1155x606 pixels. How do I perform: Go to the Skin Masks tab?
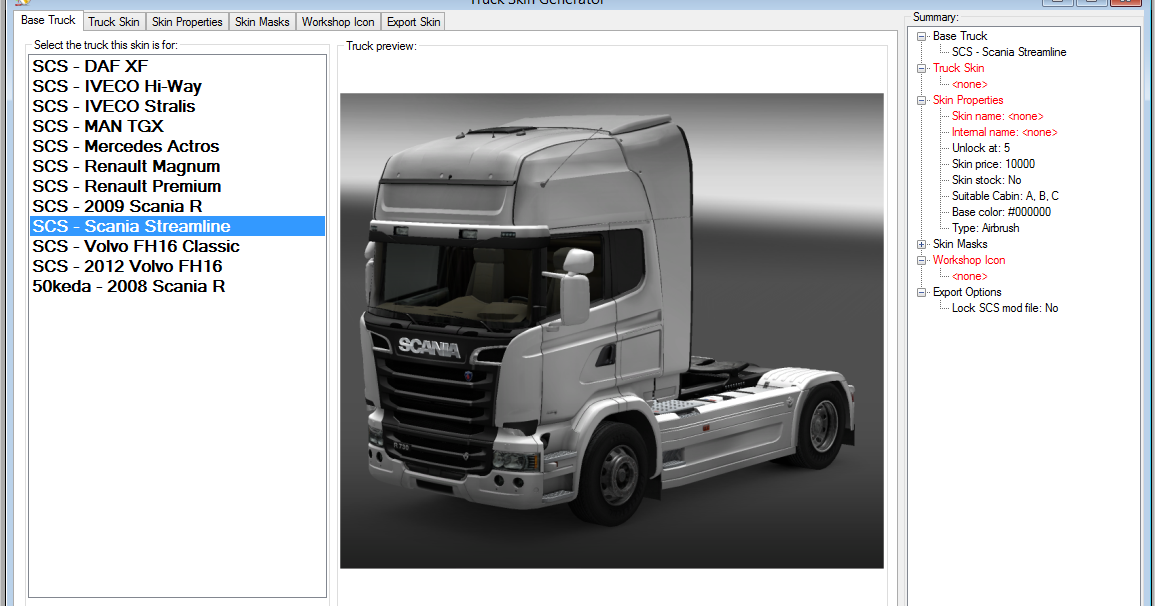coord(262,22)
